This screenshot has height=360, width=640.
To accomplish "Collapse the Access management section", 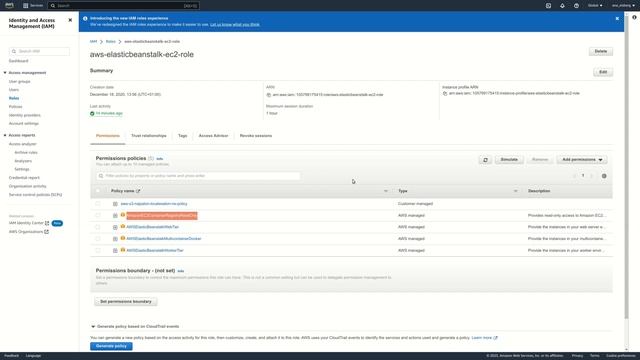I will 5,73.
